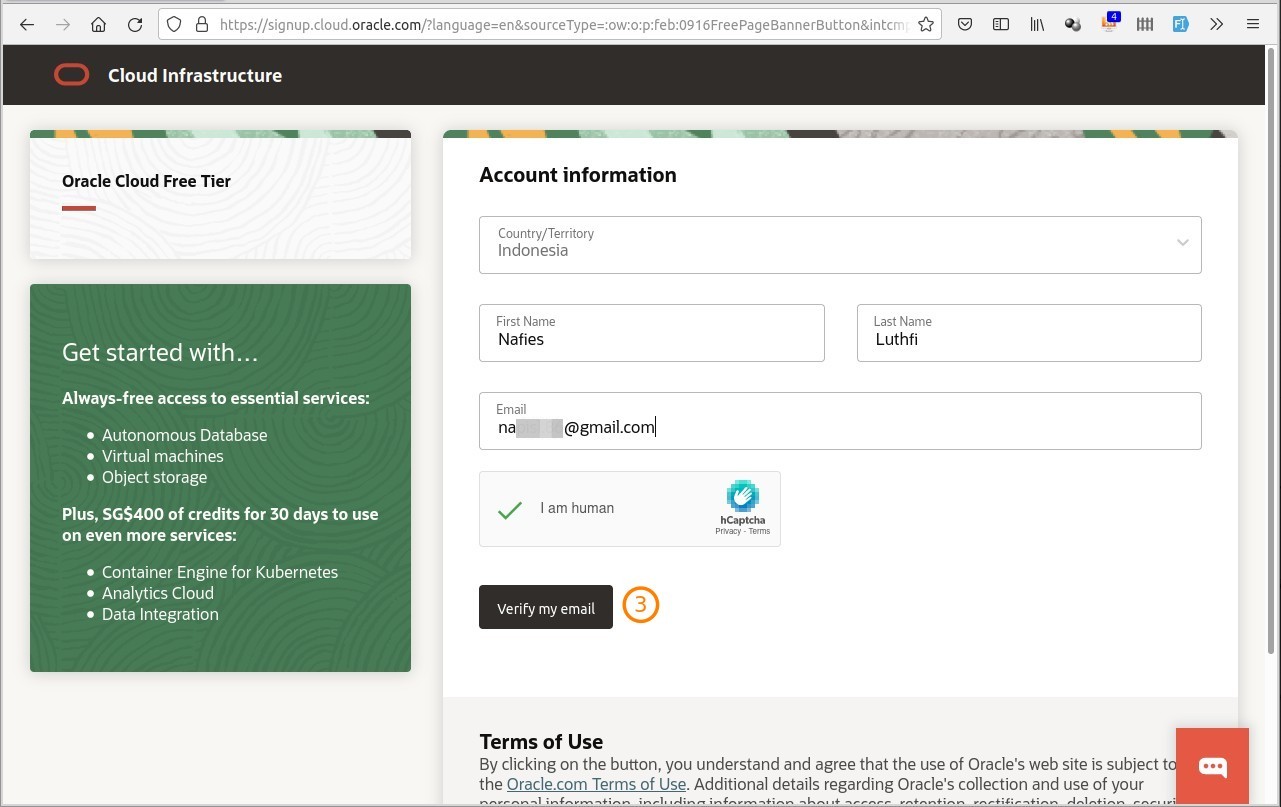
Task: Click Virtual machines list item
Action: tap(163, 456)
